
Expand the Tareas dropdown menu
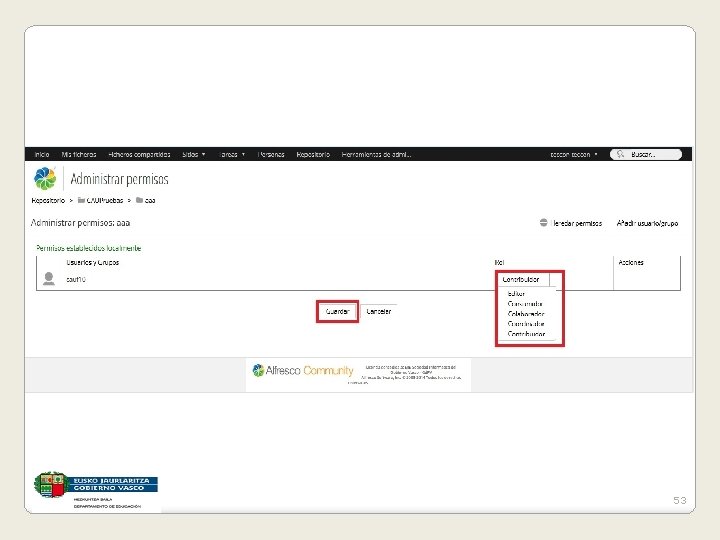[x=232, y=154]
